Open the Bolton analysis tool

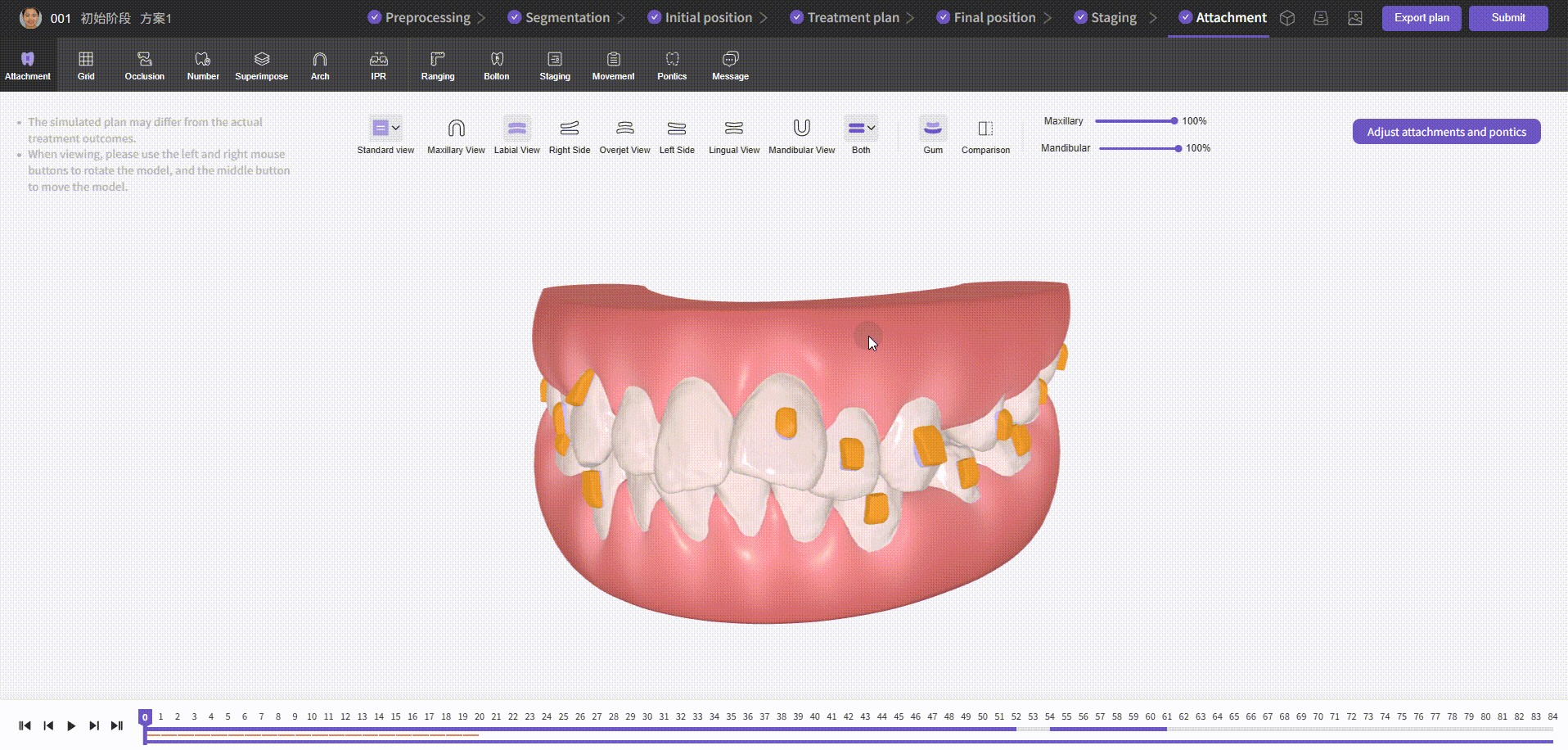pos(497,66)
